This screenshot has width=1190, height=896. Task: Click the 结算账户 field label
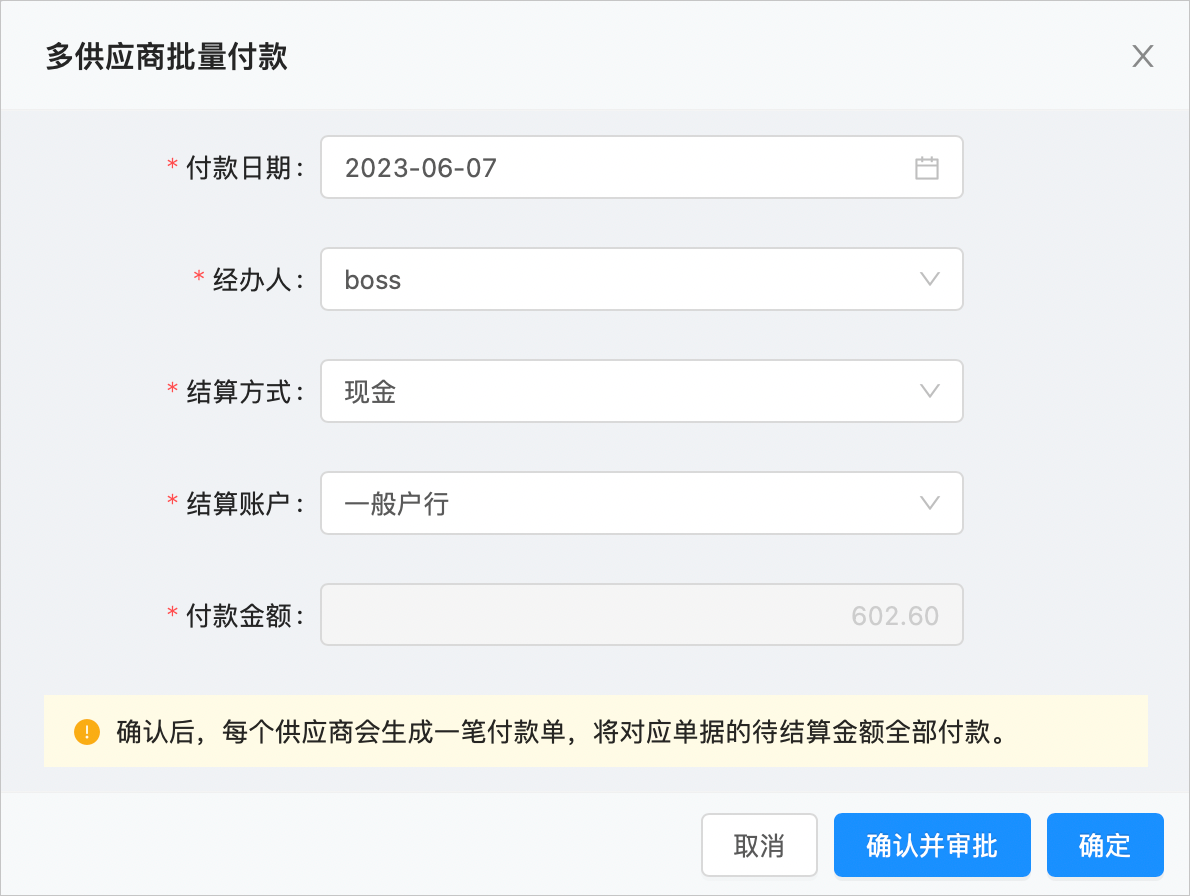click(244, 504)
